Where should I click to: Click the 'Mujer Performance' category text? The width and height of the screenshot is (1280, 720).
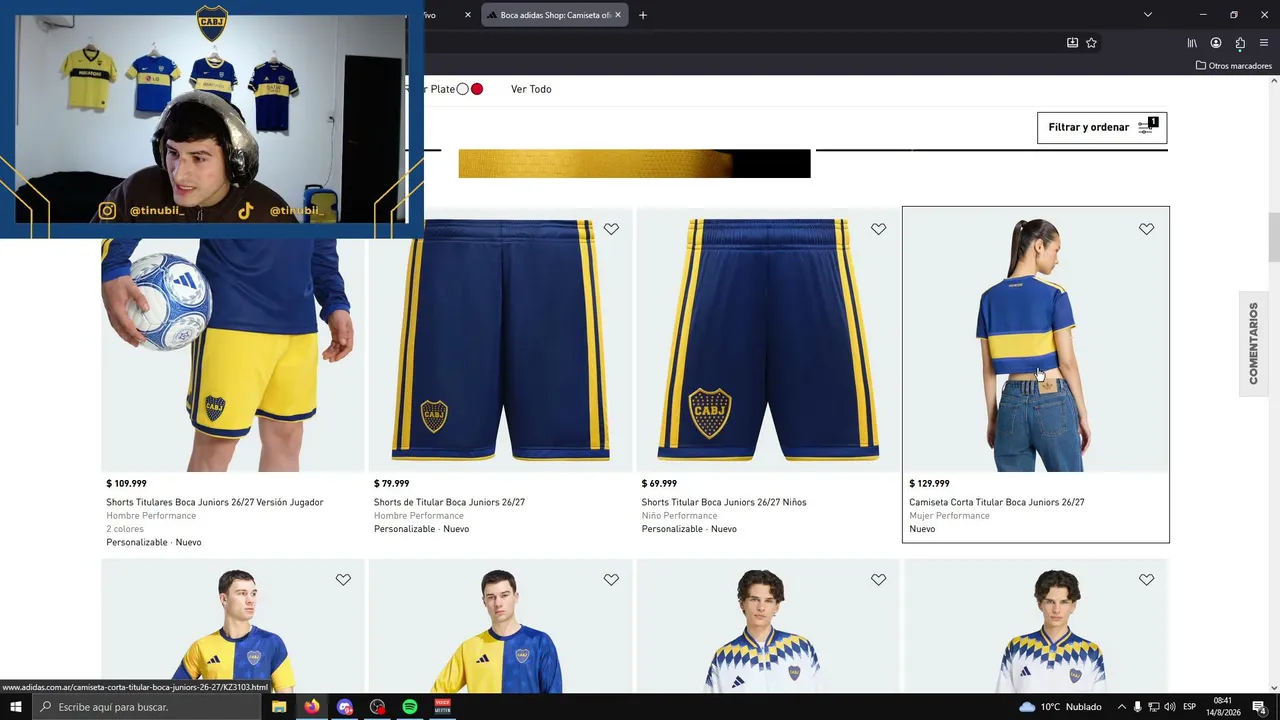tap(949, 516)
